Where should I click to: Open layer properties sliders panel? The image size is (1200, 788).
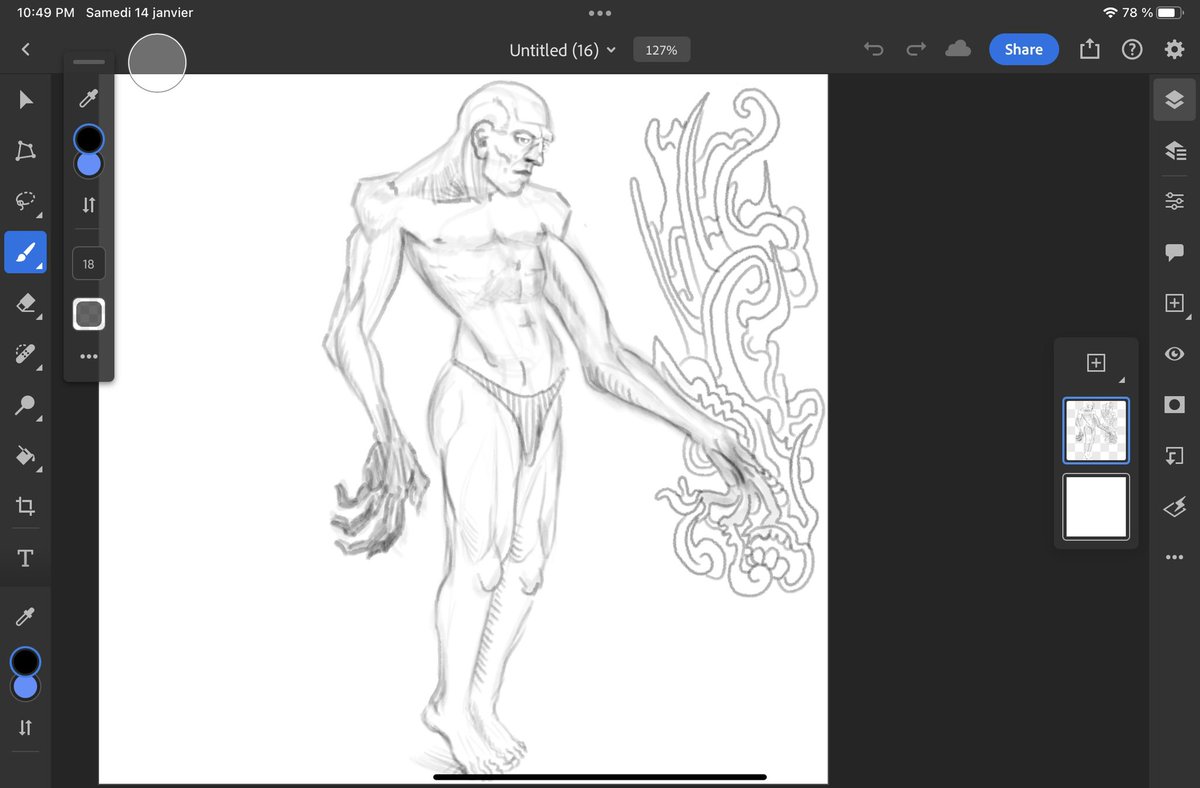pos(1174,202)
